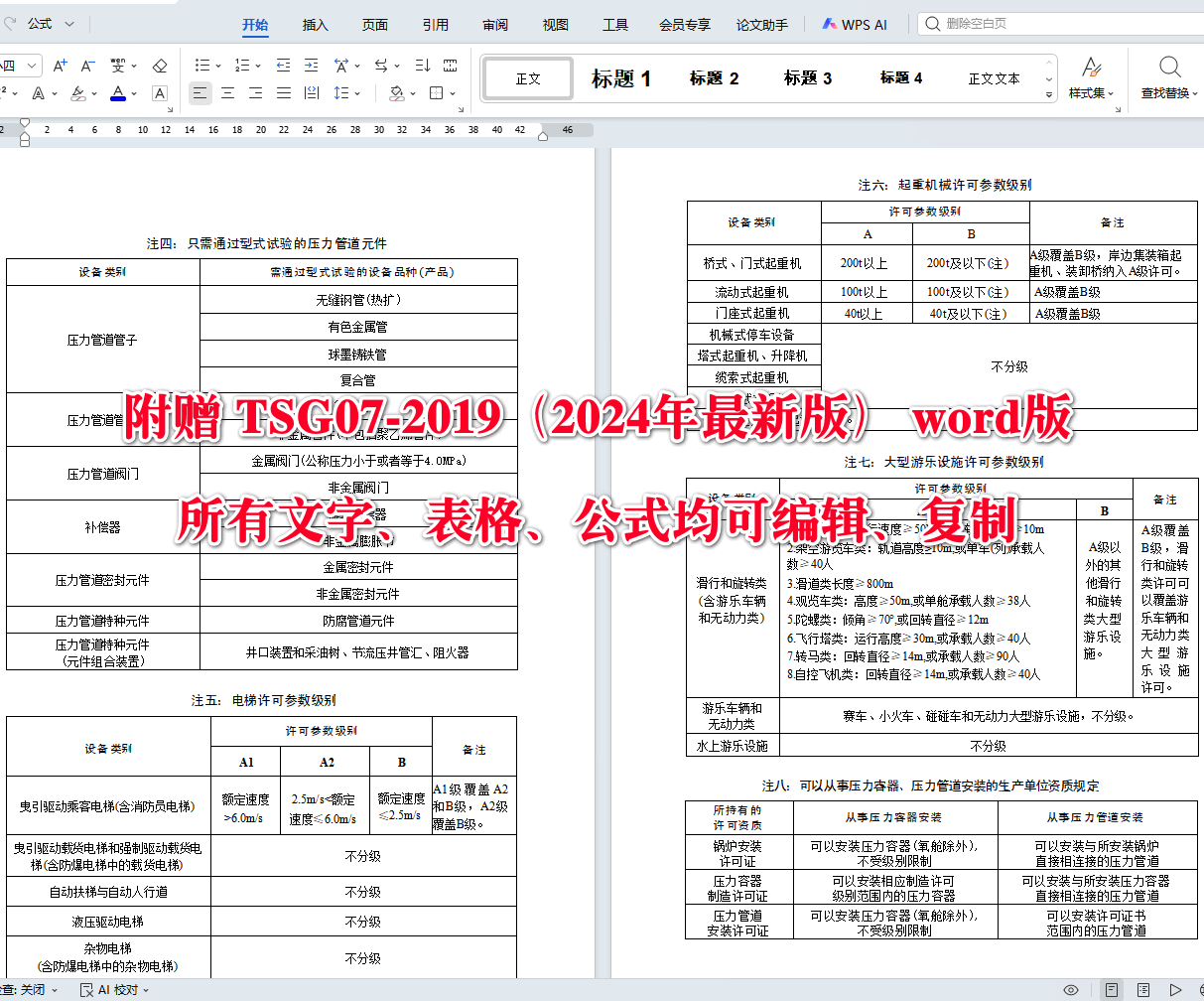Apply character border boxed A icon
Screen dimensions: 1204x1001
[160, 93]
